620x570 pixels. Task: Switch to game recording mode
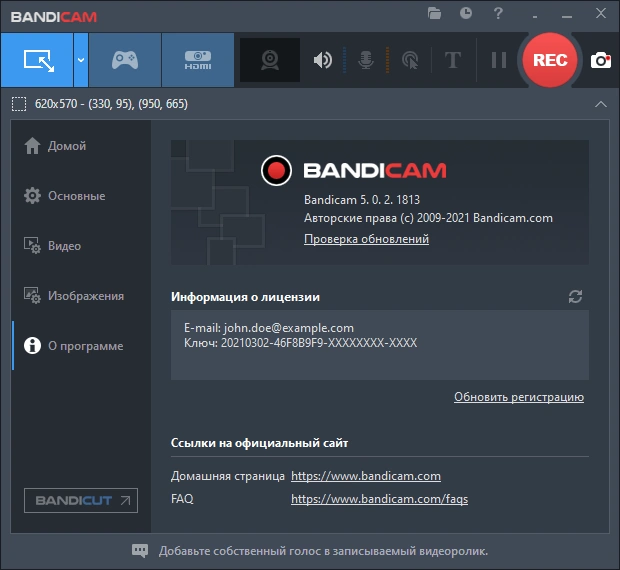coord(125,60)
